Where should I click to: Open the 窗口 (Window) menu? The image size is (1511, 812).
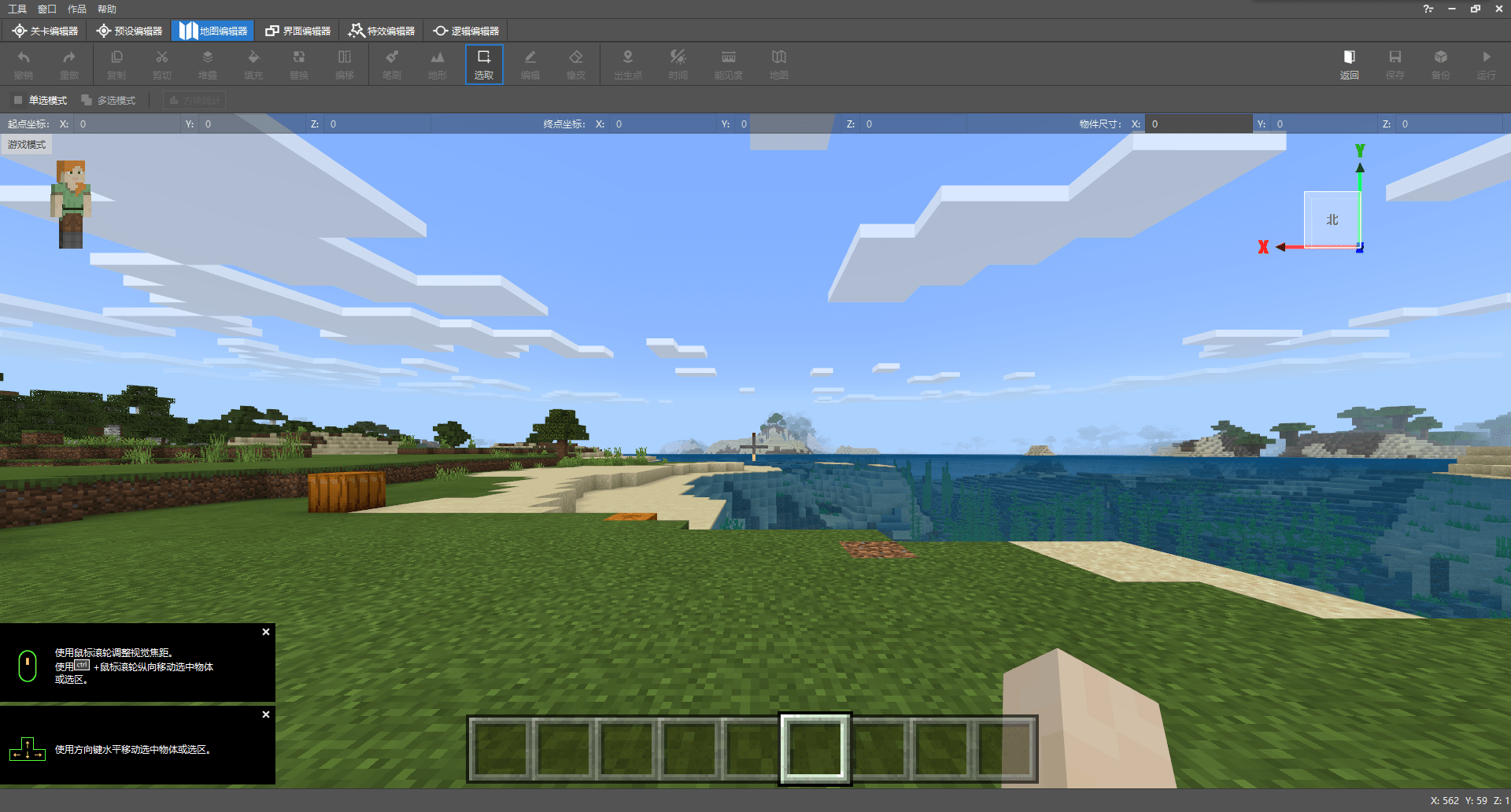coord(47,9)
